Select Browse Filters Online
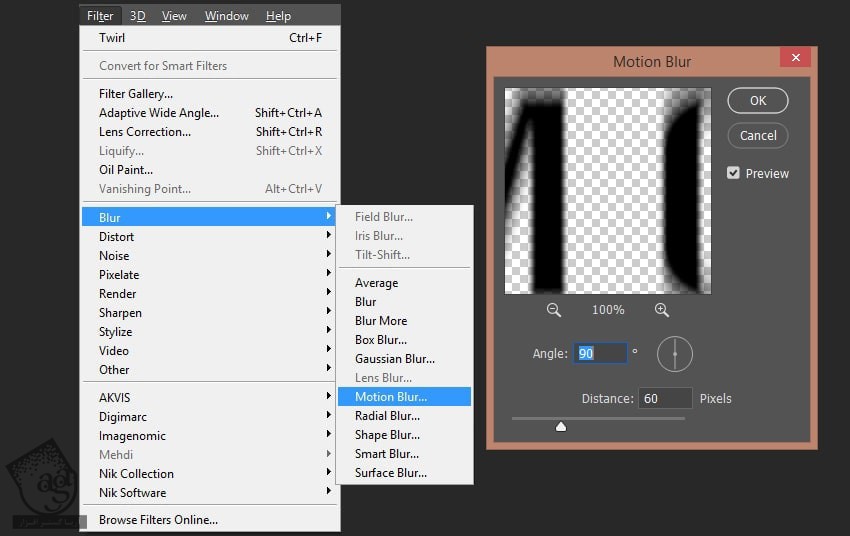This screenshot has width=850, height=536. 158,520
